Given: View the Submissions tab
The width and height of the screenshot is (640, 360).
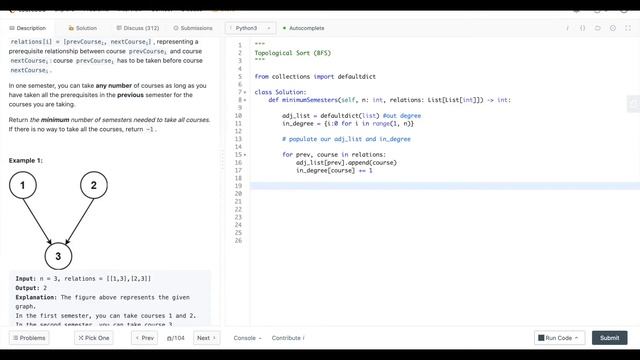Looking at the screenshot, I should [x=193, y=28].
